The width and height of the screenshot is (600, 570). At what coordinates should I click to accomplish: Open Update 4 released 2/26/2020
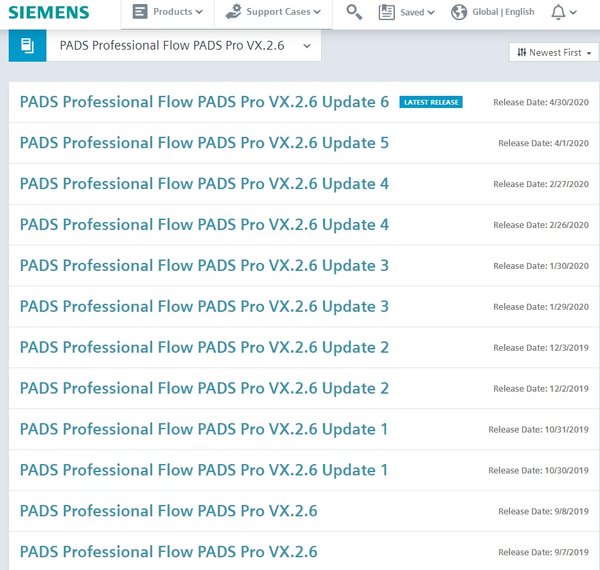pos(204,225)
